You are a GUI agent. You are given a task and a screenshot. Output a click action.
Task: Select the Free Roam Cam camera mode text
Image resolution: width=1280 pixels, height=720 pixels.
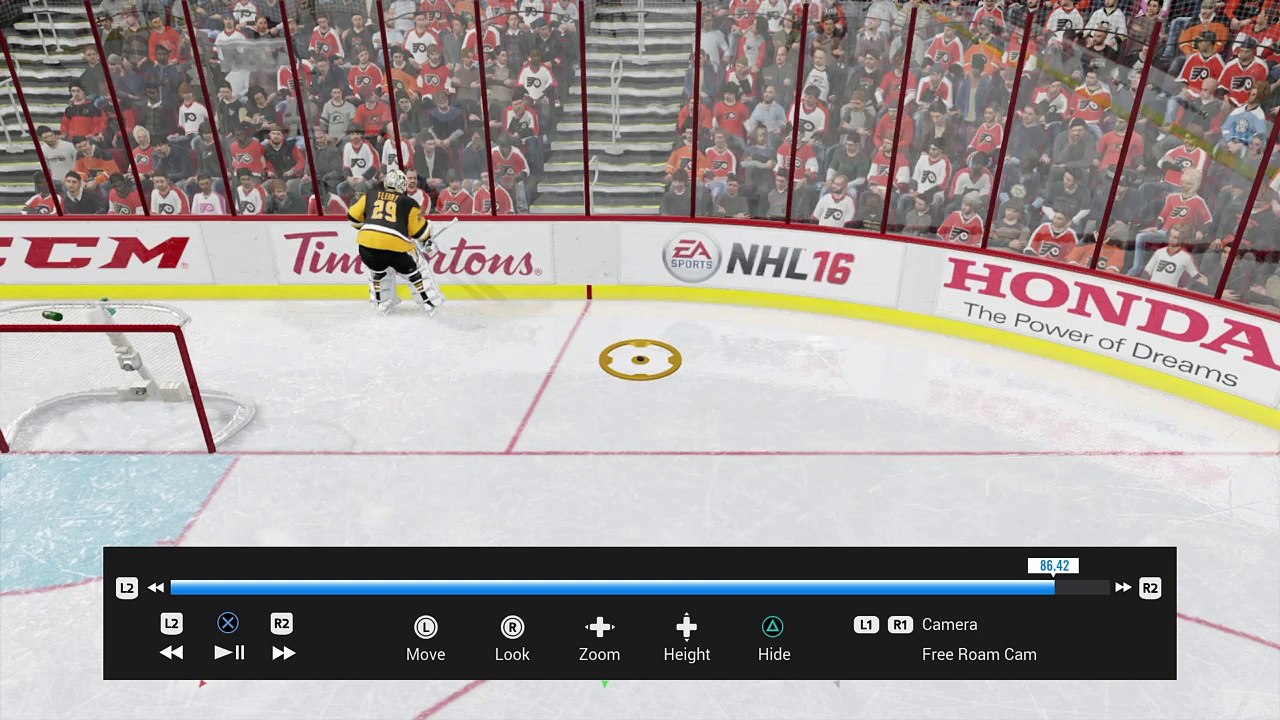click(979, 654)
